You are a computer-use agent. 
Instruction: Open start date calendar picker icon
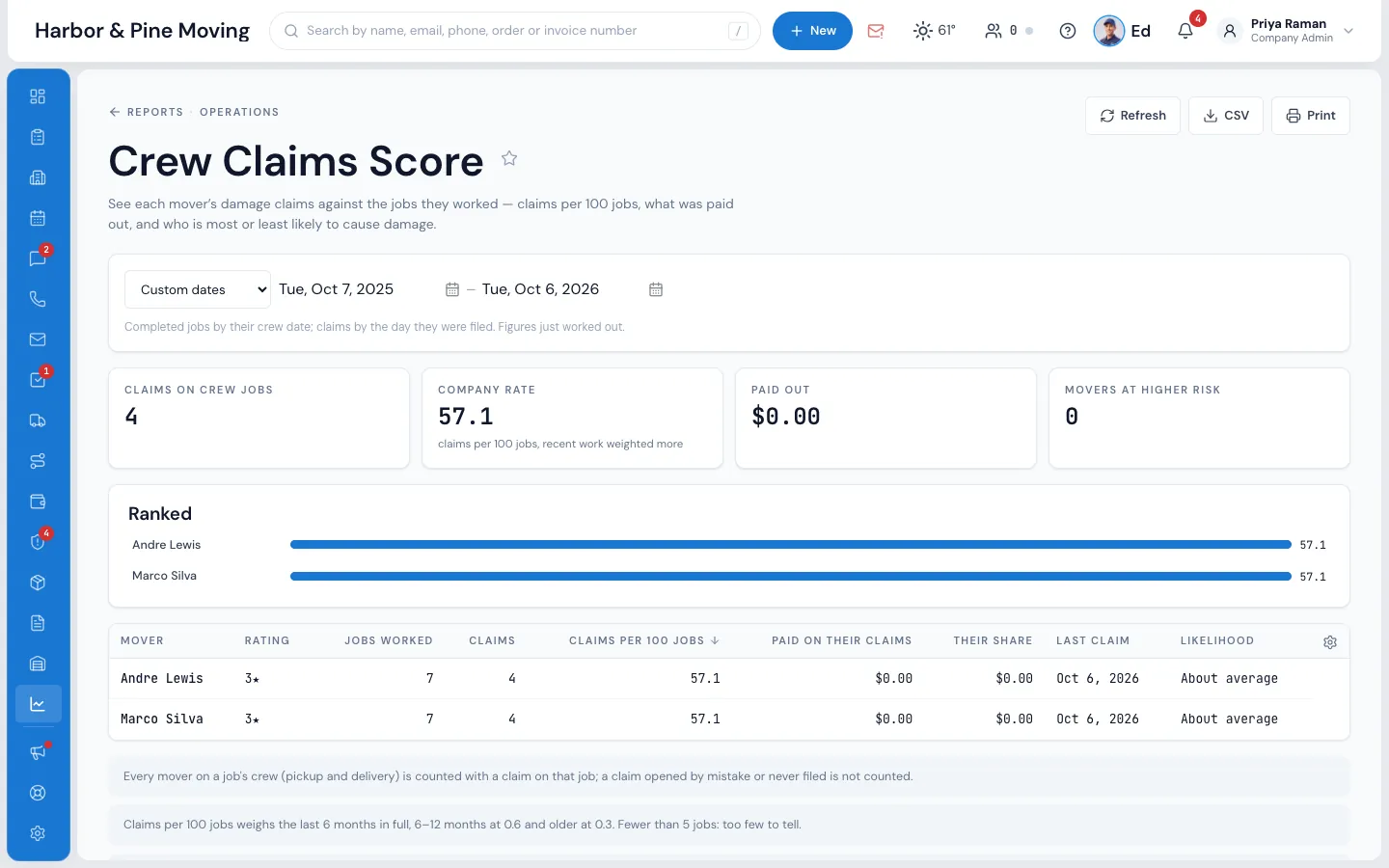[451, 289]
